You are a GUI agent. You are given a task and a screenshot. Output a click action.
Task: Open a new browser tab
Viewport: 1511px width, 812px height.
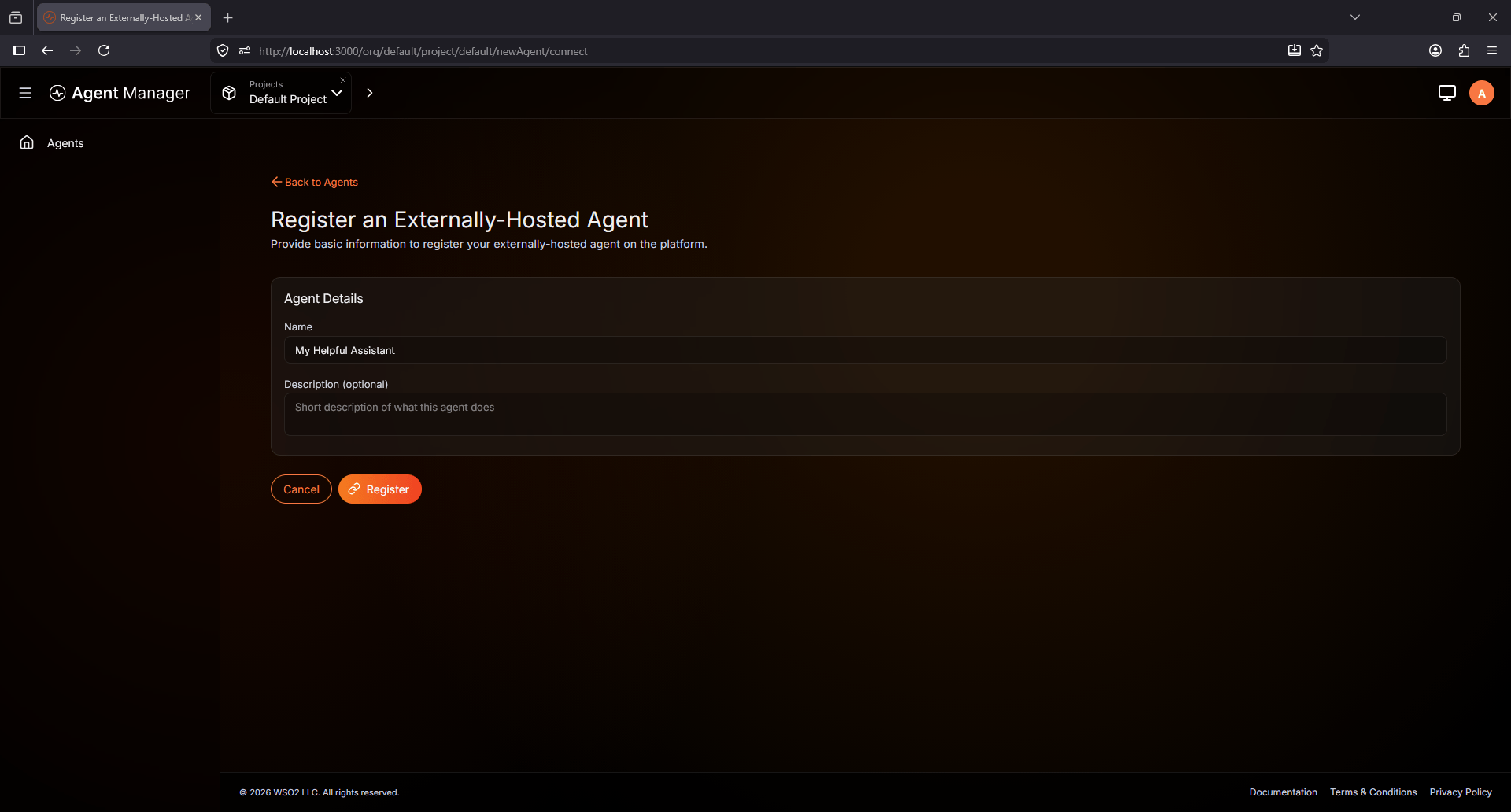(x=228, y=17)
